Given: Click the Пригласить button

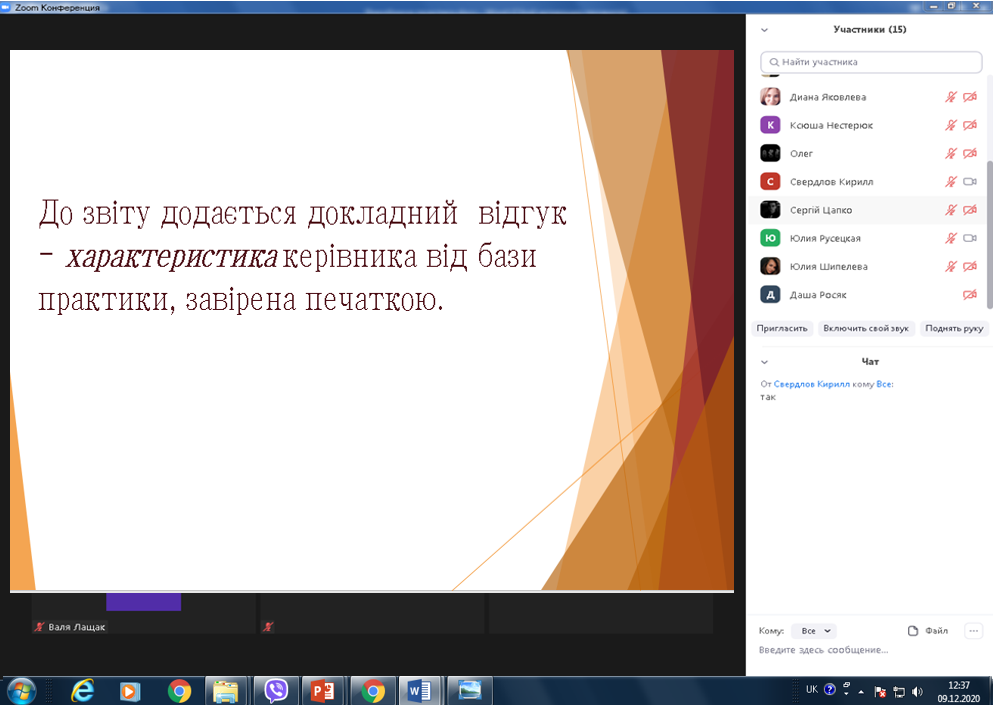Looking at the screenshot, I should click(x=782, y=328).
